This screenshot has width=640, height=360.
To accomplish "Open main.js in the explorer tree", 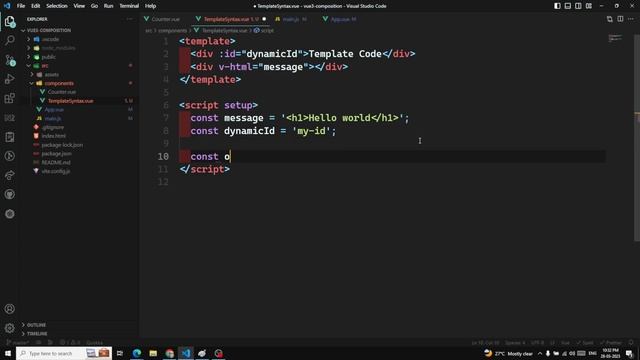I will click(x=53, y=118).
